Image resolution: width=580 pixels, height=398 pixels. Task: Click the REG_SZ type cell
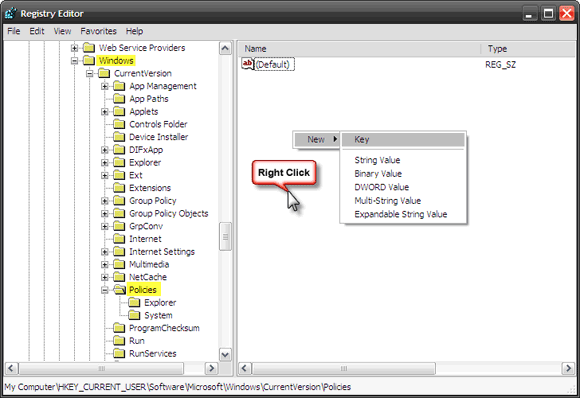tap(500, 65)
